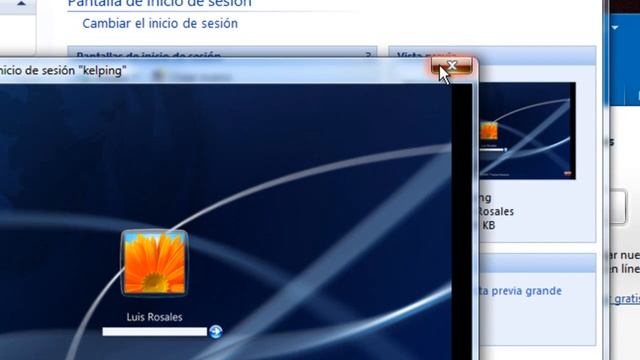
Task: Click the small logon preview thumbnail
Action: 527,131
